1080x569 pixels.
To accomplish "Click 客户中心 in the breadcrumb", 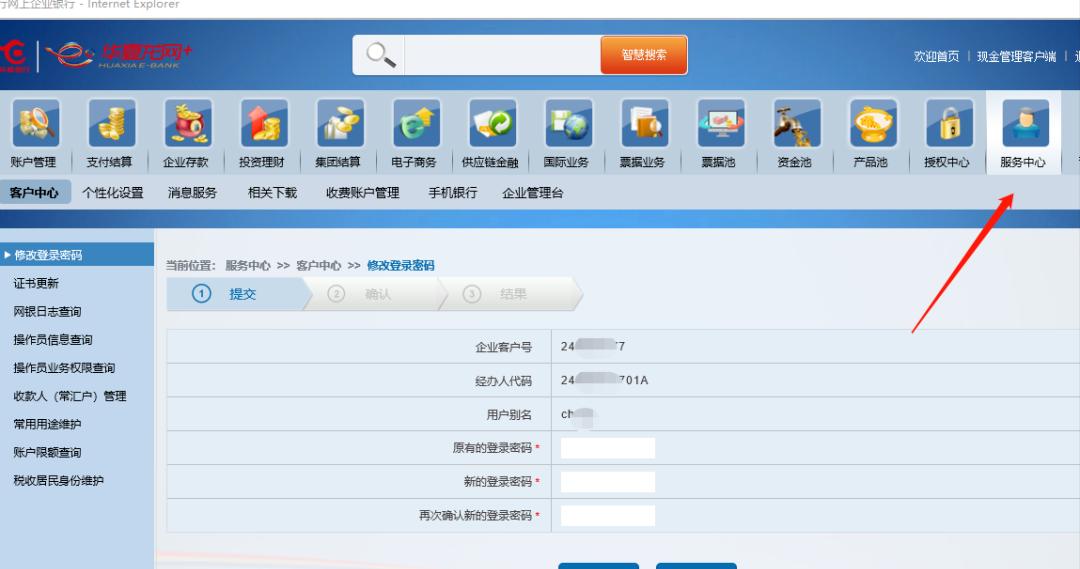I will tap(319, 266).
